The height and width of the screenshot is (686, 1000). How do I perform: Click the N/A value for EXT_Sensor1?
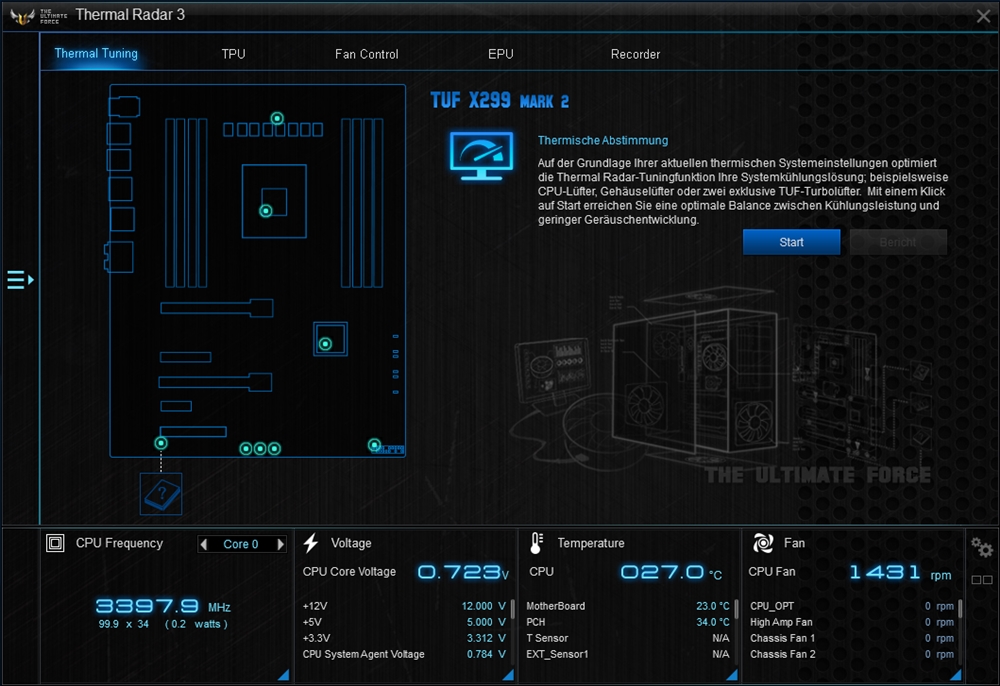click(x=721, y=654)
